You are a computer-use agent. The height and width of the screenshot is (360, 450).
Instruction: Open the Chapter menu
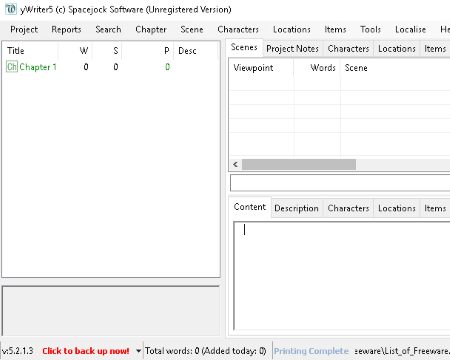(x=151, y=30)
